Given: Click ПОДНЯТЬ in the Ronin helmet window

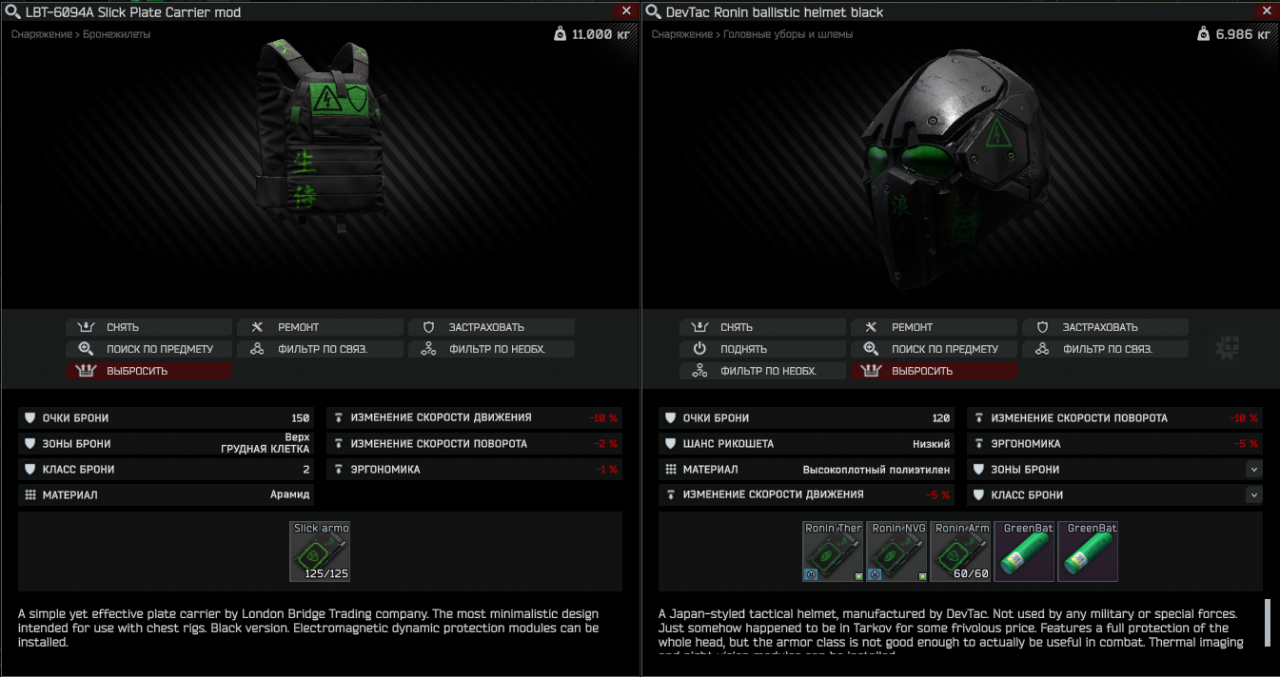Looking at the screenshot, I should [762, 349].
